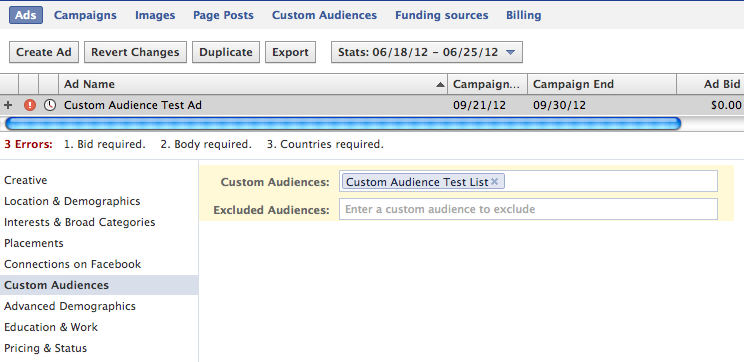
Task: Select Creative in the sidebar
Action: tap(26, 180)
